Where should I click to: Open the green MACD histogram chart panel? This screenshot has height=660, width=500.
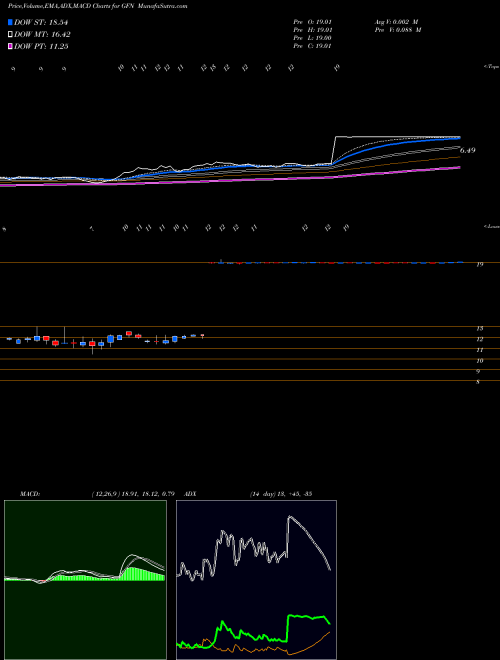(85, 580)
